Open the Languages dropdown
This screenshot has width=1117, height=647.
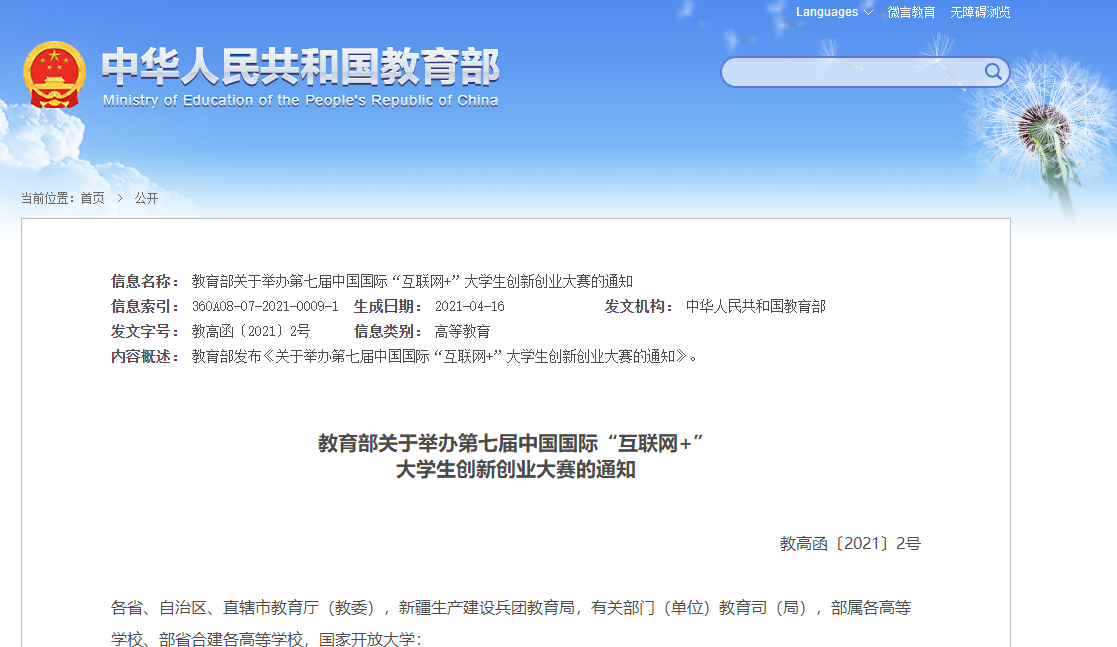833,12
